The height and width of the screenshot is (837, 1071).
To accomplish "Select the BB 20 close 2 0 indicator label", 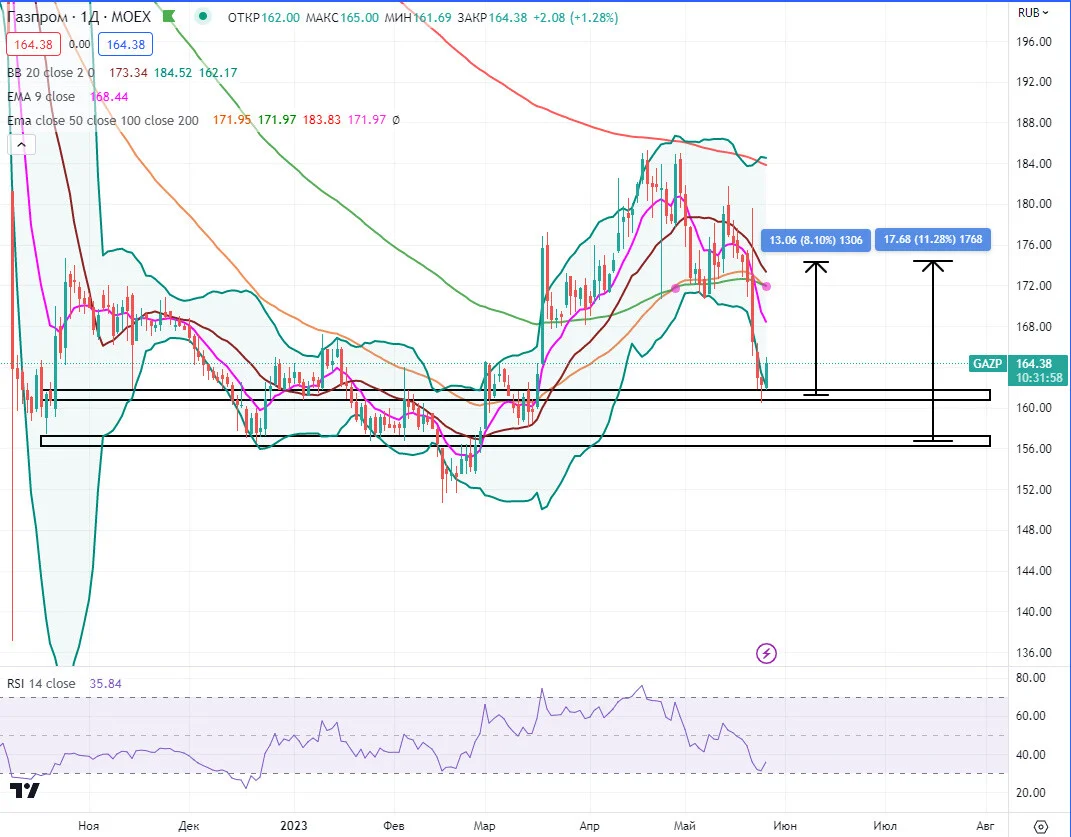I will tap(51, 72).
